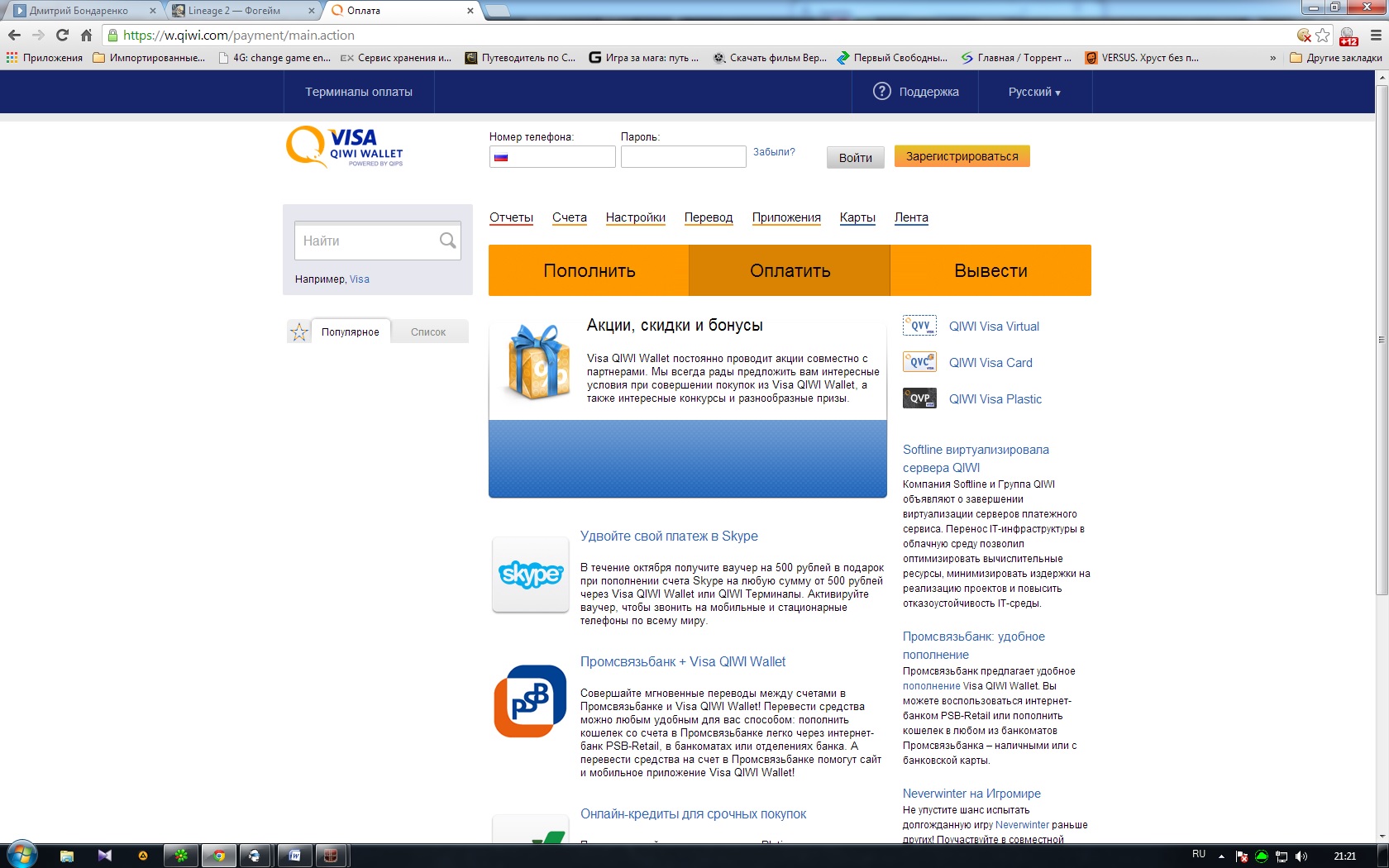Click the PSB Promsvyazbank logo

pos(531,701)
